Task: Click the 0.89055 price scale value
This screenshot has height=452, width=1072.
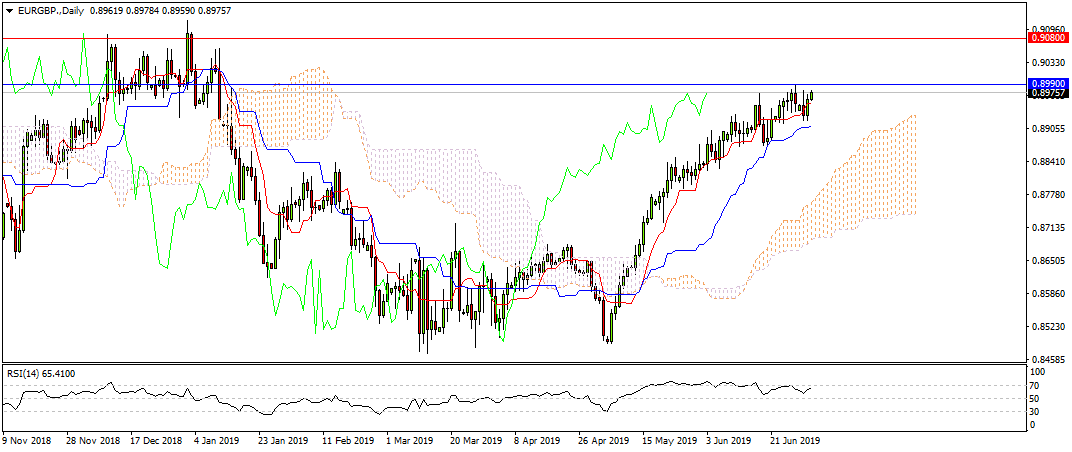Action: pos(1046,129)
